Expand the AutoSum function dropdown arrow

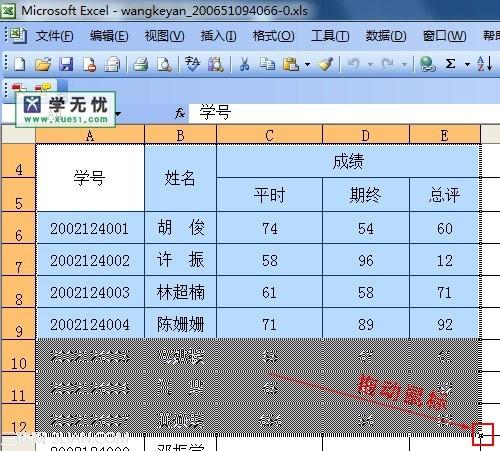pyautogui.click(x=467, y=64)
